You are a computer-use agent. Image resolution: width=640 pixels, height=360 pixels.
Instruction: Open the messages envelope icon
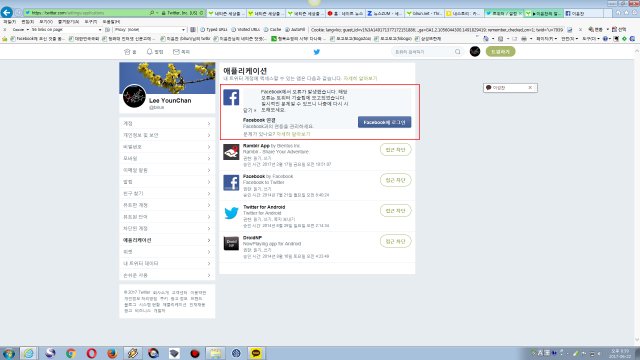pyautogui.click(x=176, y=52)
